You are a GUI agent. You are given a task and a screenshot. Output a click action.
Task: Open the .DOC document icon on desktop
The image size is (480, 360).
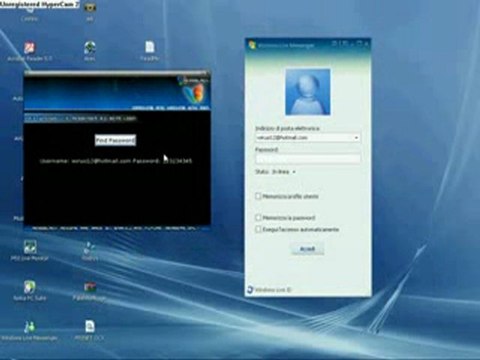tap(89, 327)
